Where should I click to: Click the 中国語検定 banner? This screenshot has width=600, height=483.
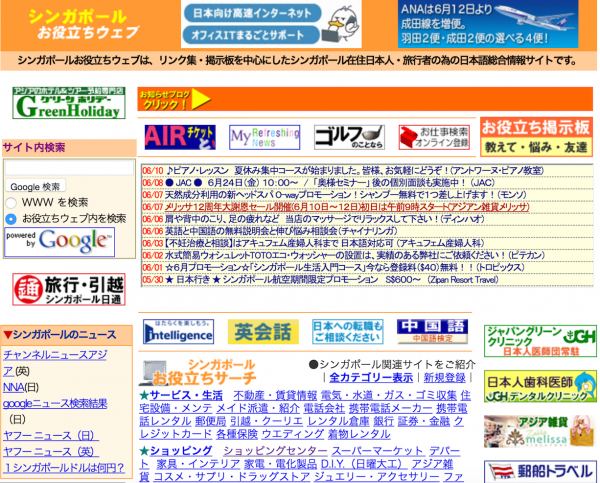[432, 331]
